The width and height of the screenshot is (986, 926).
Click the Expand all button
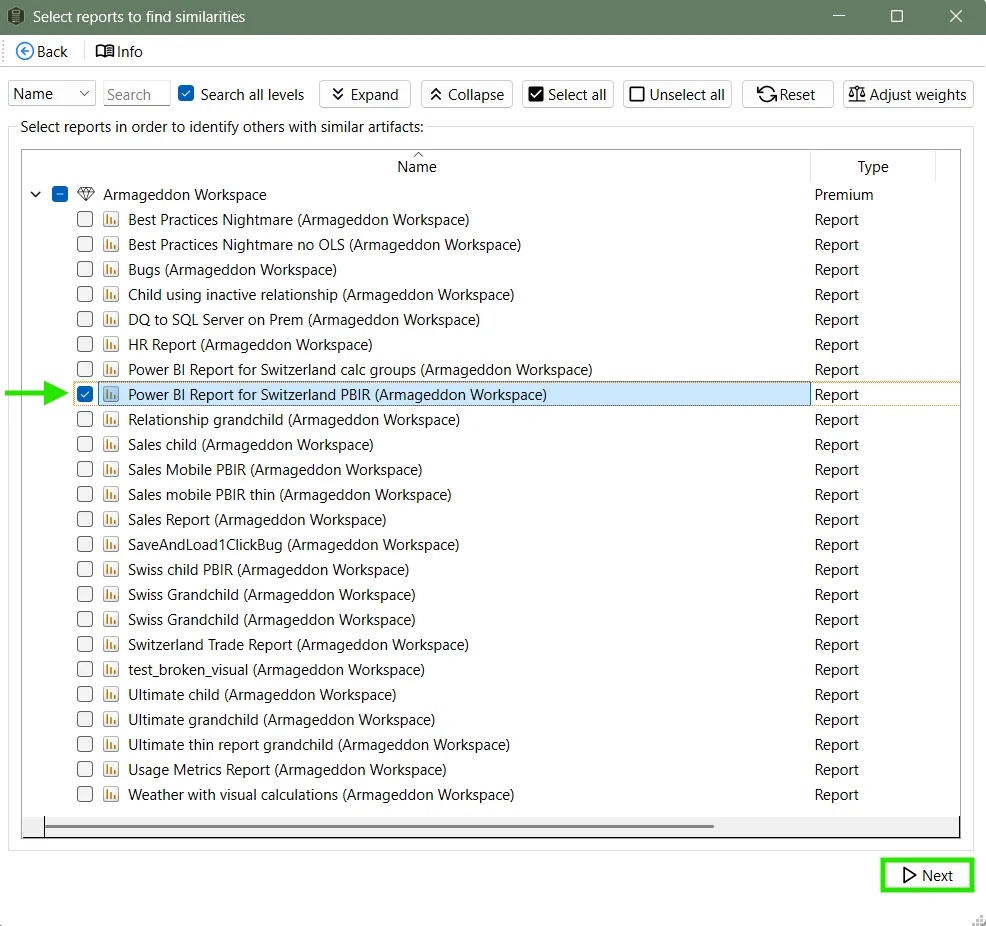coord(365,94)
